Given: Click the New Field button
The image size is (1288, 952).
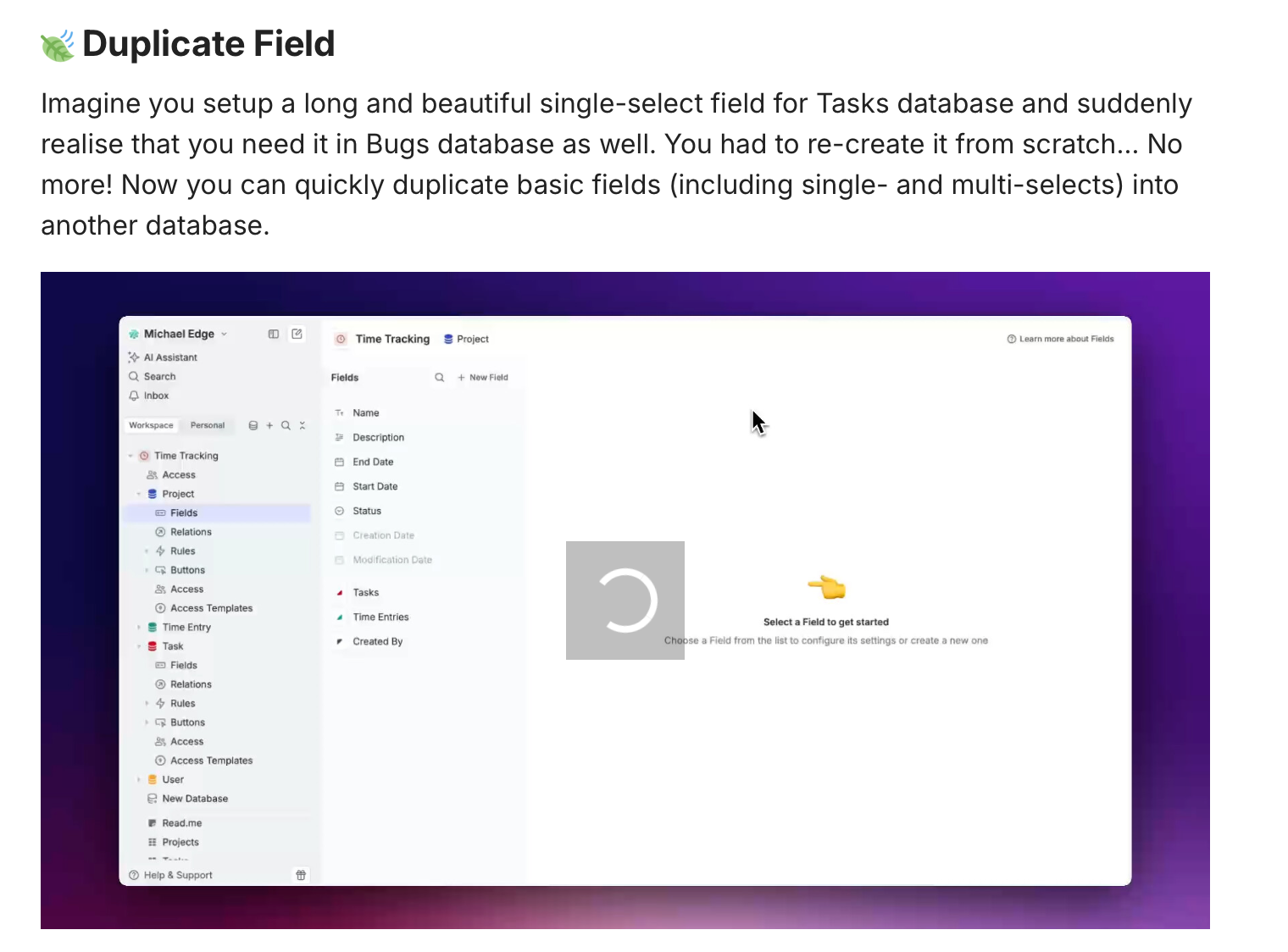Looking at the screenshot, I should coord(483,378).
